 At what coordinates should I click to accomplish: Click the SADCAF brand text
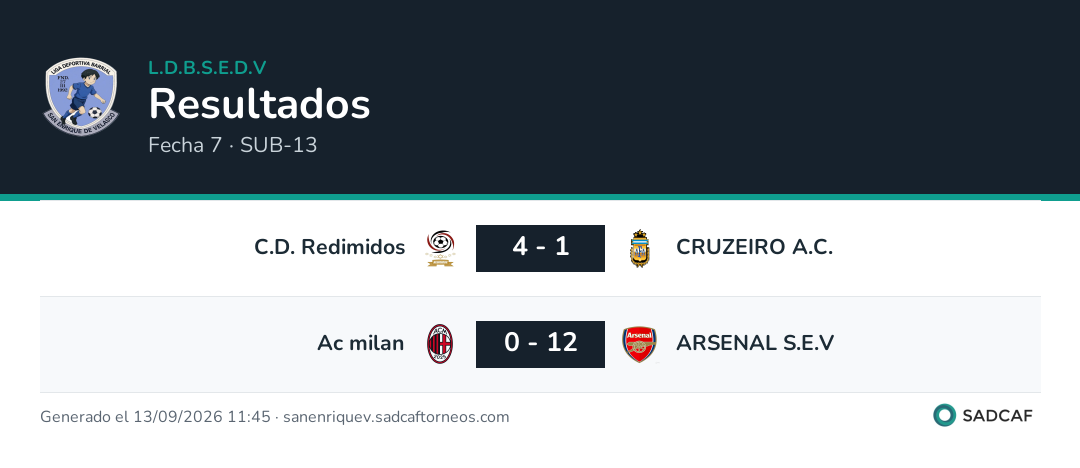997,416
